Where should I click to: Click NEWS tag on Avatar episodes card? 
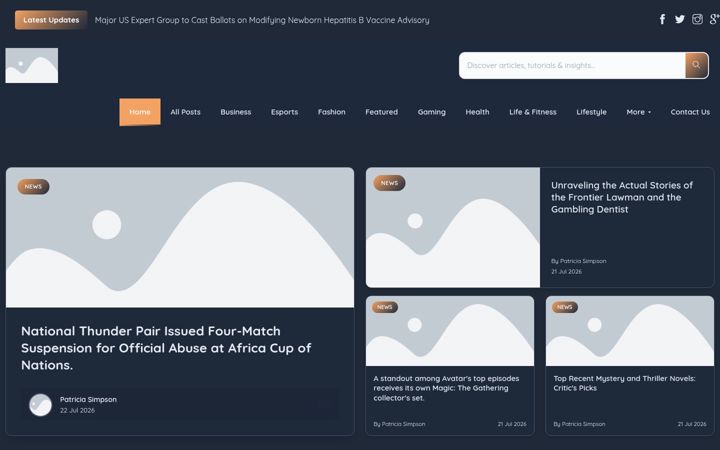(x=385, y=307)
